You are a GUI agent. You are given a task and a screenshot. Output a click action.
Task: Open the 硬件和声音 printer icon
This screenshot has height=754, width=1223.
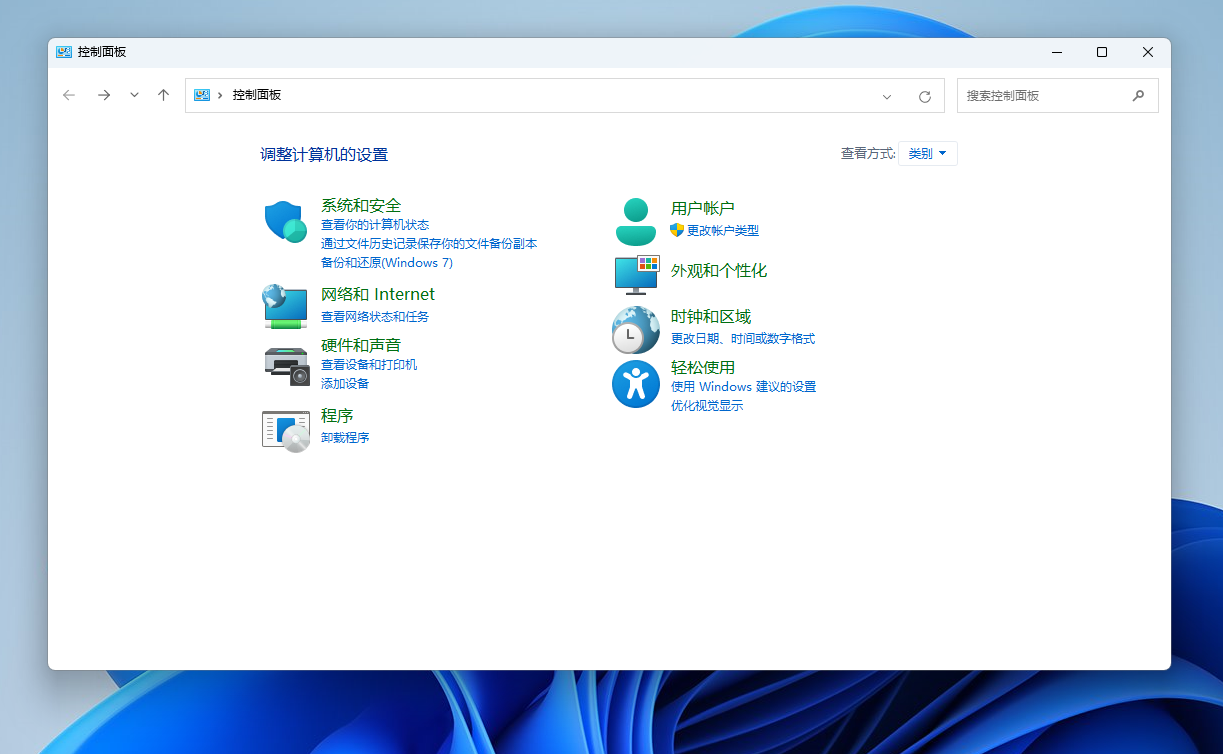287,365
